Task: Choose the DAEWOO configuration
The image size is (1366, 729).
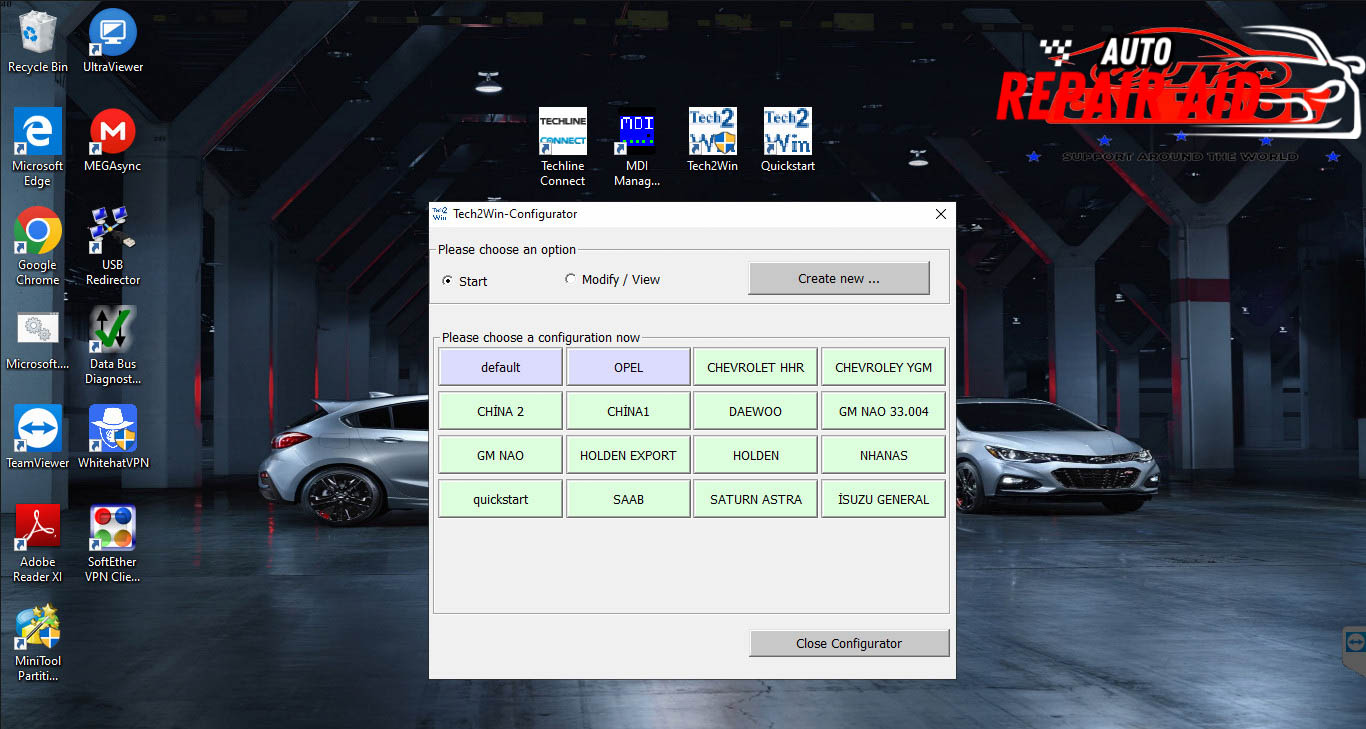Action: (x=755, y=411)
